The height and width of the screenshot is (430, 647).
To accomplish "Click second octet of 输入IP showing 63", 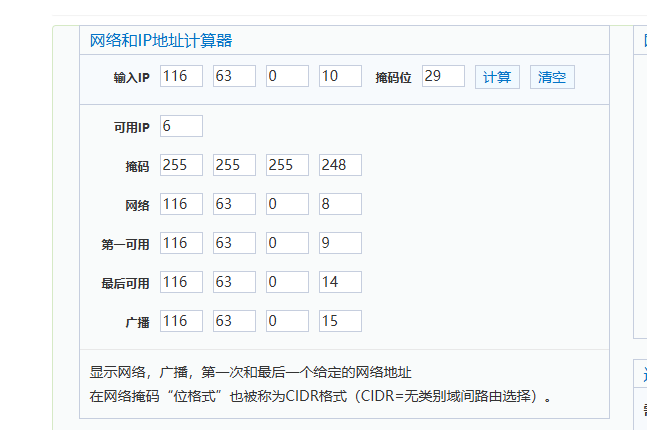I will 234,76.
